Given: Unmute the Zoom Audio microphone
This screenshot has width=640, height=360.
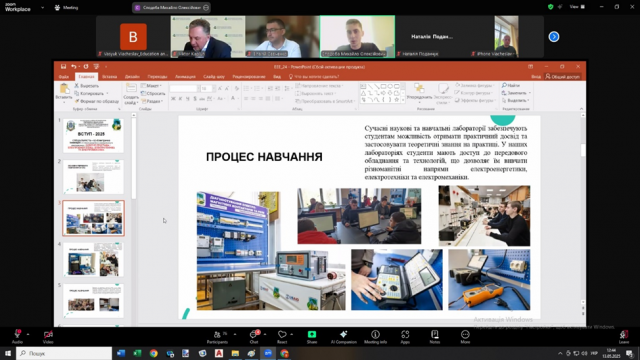Looking at the screenshot, I should pyautogui.click(x=17, y=337).
